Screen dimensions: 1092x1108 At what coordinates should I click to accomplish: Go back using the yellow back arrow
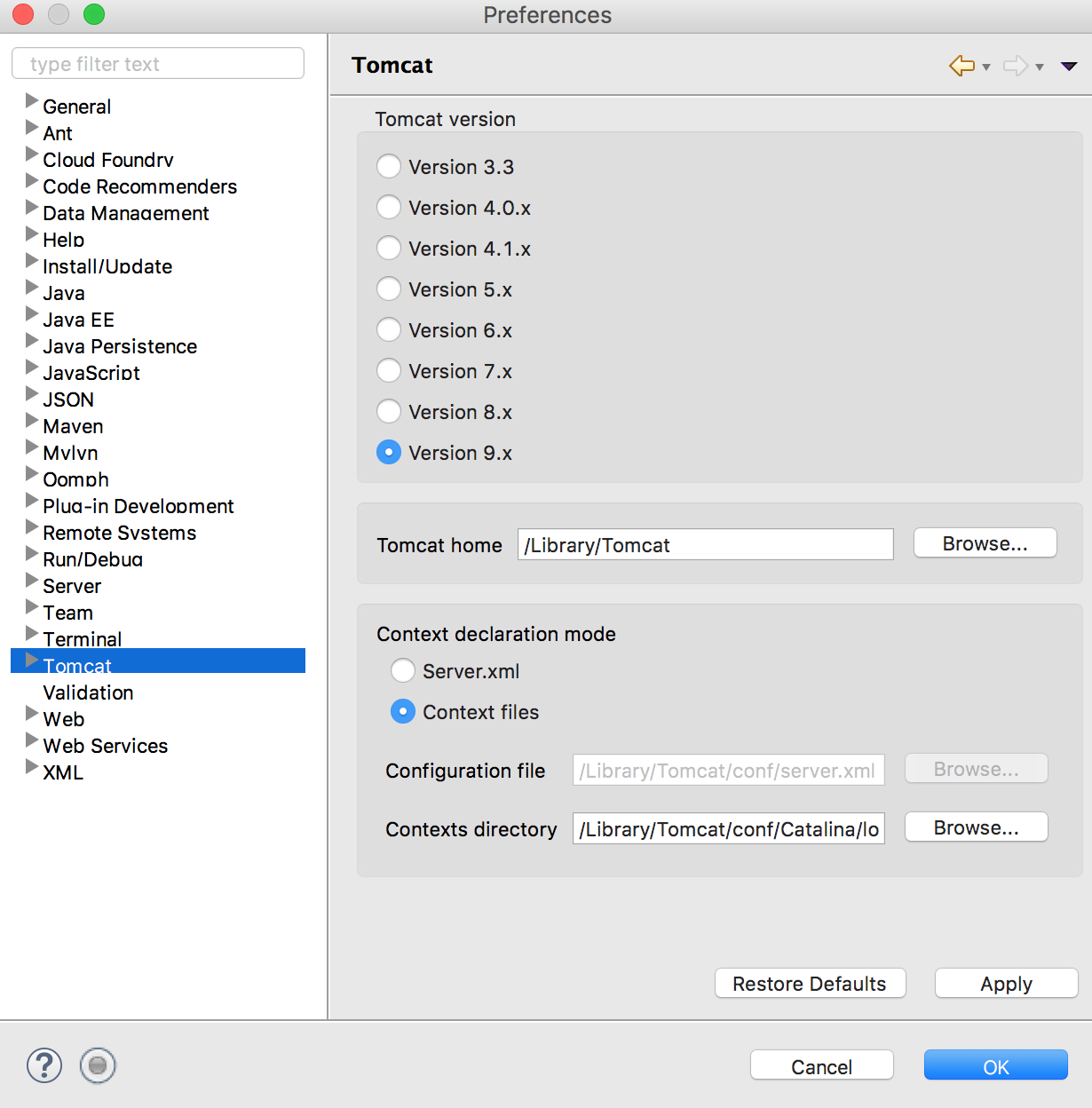point(962,66)
